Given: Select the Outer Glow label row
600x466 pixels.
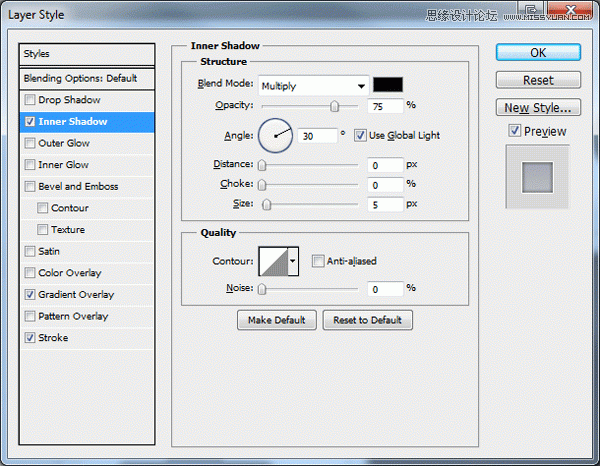Looking at the screenshot, I should point(64,143).
